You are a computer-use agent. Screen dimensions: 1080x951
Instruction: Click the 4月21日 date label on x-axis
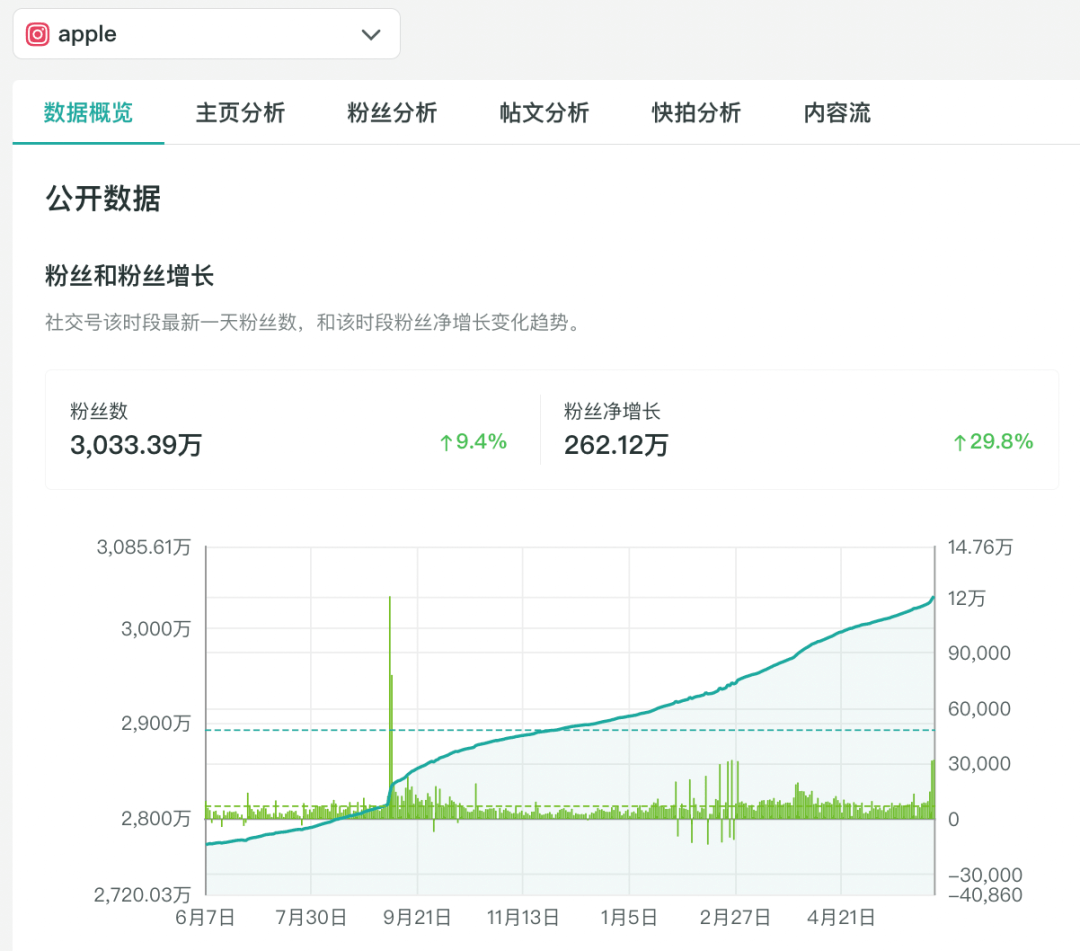[x=841, y=917]
